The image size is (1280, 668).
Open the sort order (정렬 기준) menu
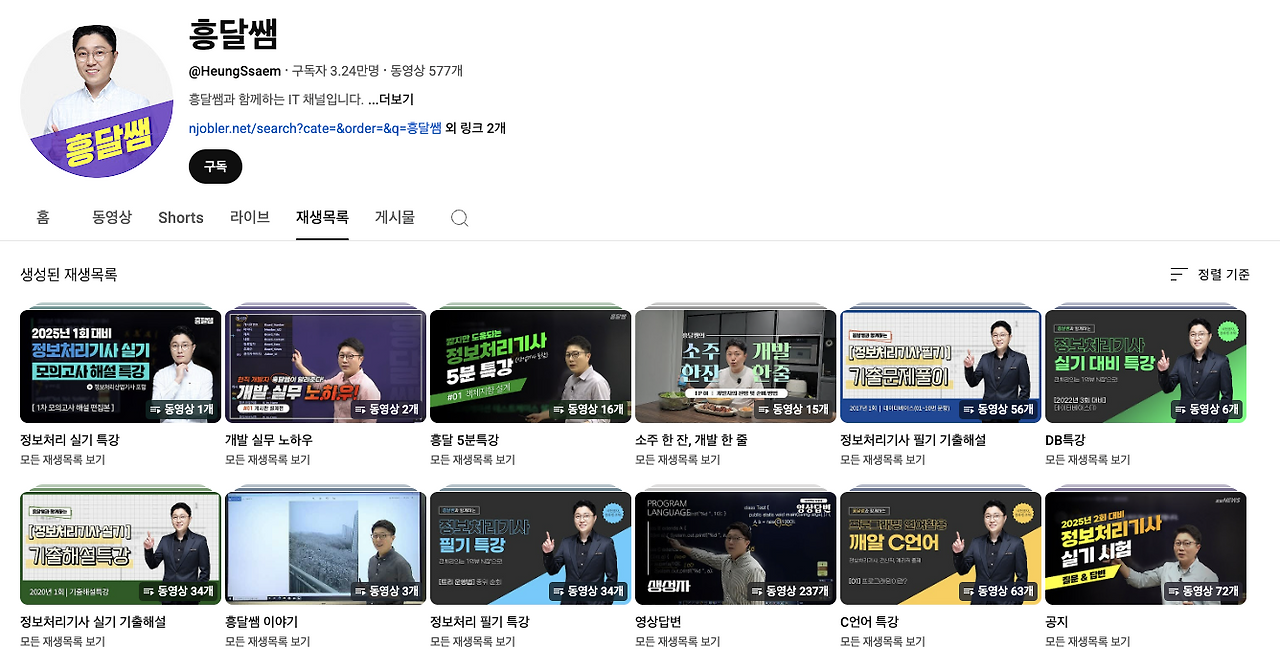(x=1210, y=274)
